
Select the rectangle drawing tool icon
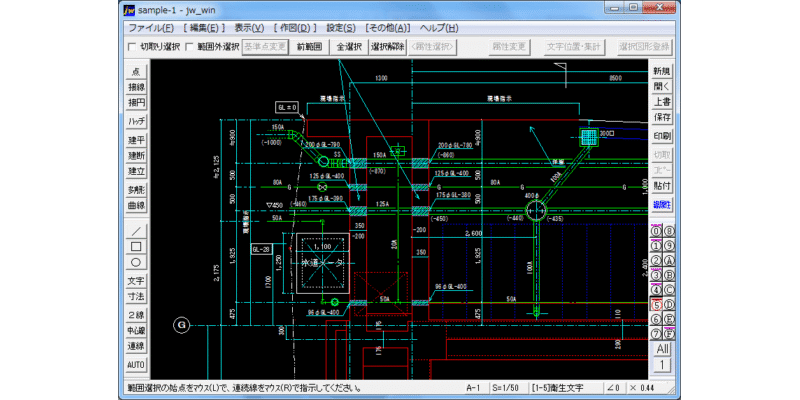(136, 247)
